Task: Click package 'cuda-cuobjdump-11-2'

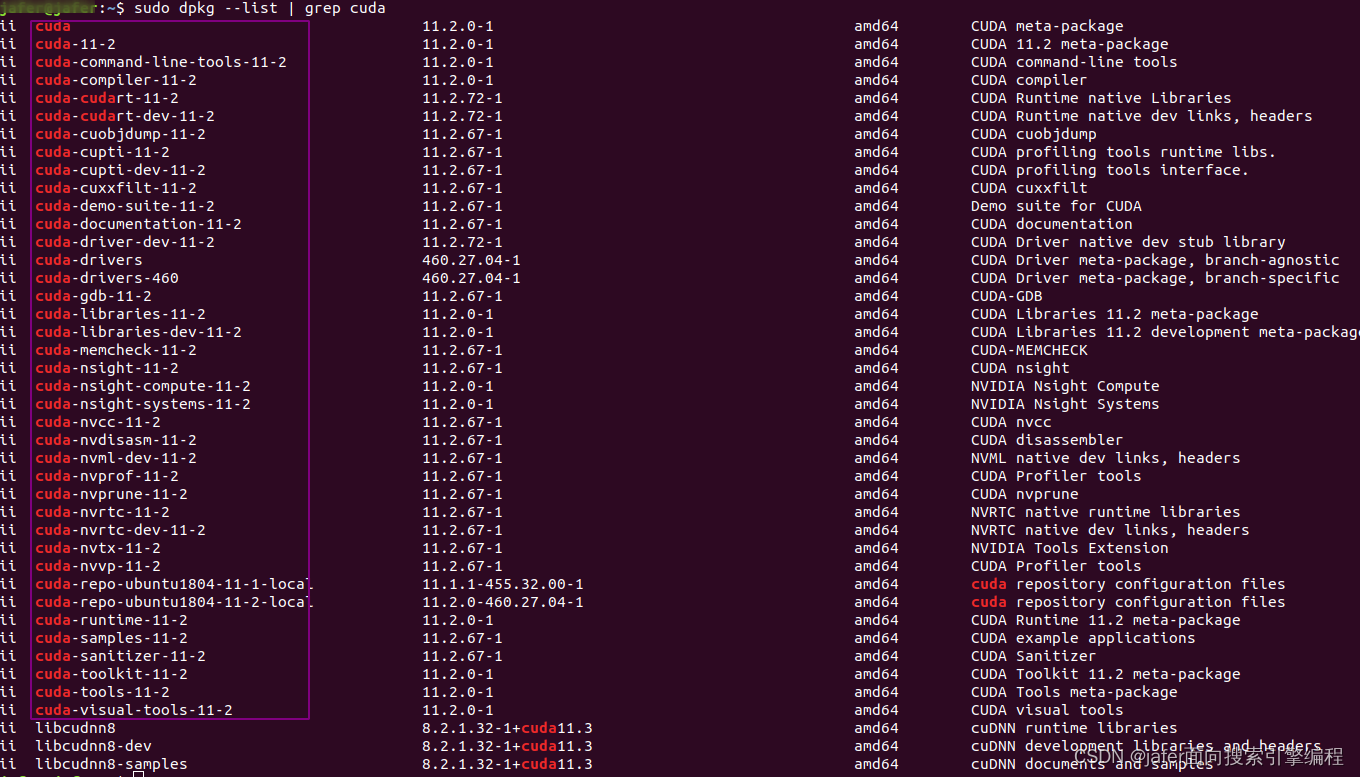Action: click(120, 134)
